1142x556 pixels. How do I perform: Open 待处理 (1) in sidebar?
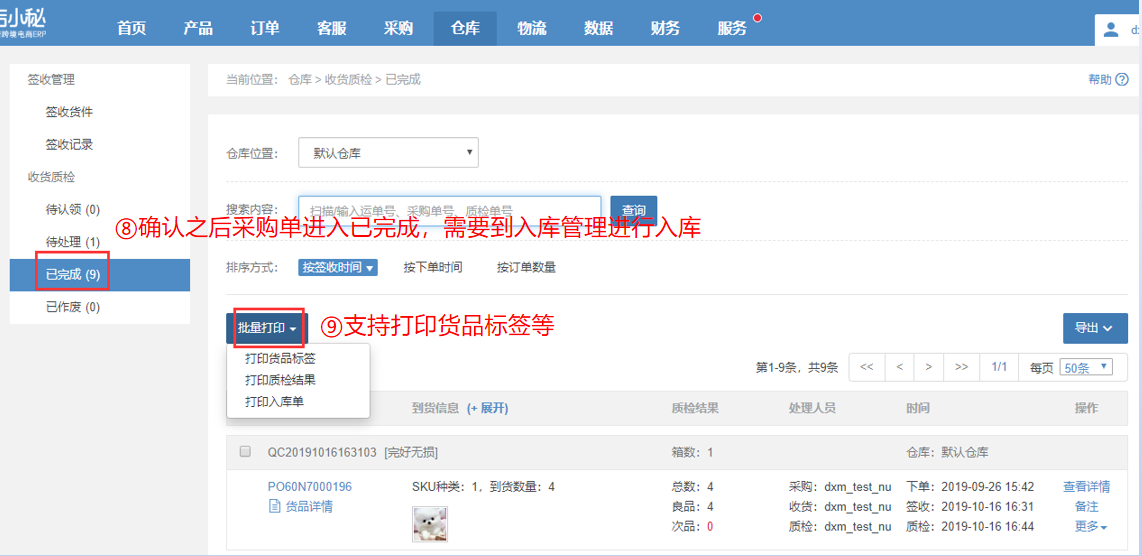(73, 242)
